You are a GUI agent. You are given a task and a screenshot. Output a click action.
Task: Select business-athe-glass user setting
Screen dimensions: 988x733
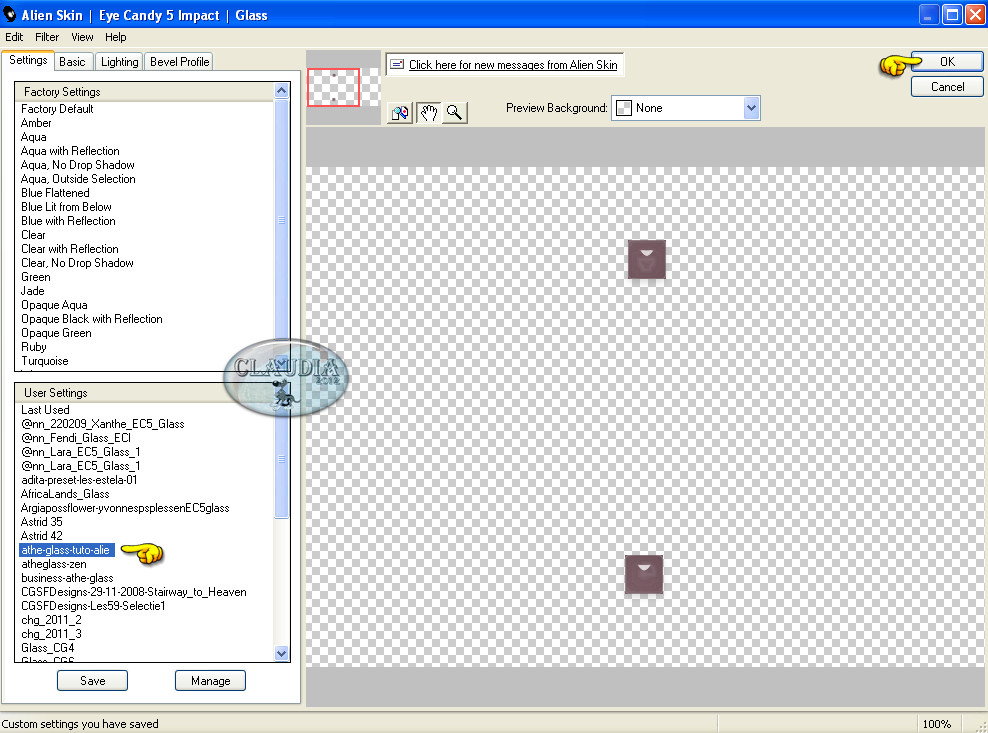pyautogui.click(x=67, y=578)
